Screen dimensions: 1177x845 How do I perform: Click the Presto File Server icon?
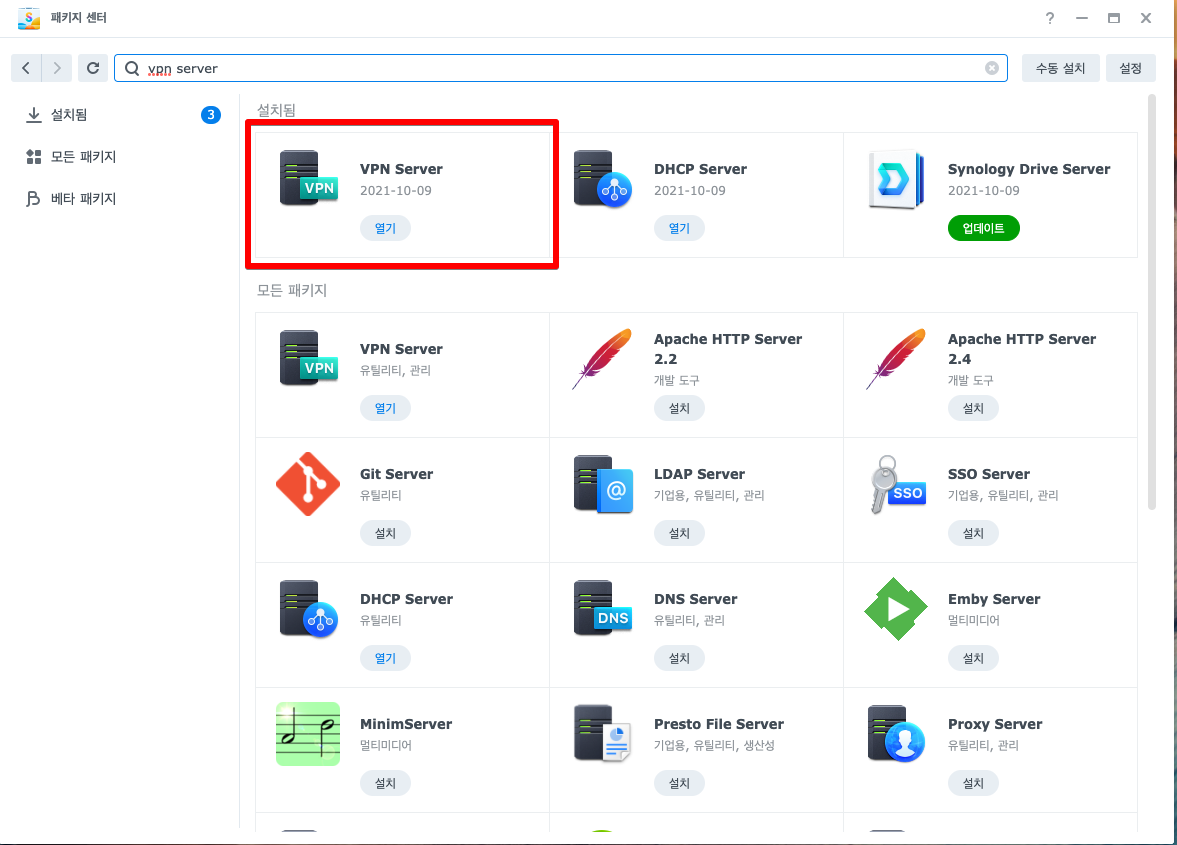(603, 733)
